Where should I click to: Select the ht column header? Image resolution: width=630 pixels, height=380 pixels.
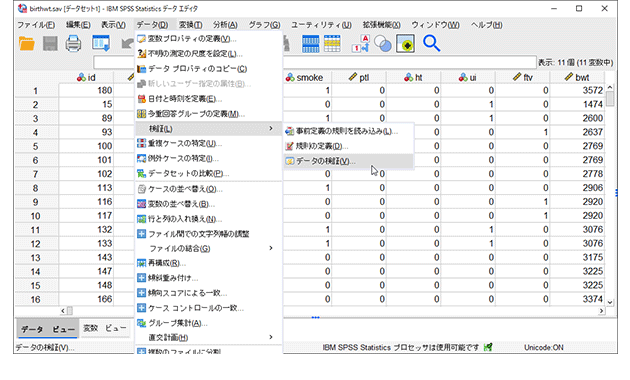click(x=413, y=77)
